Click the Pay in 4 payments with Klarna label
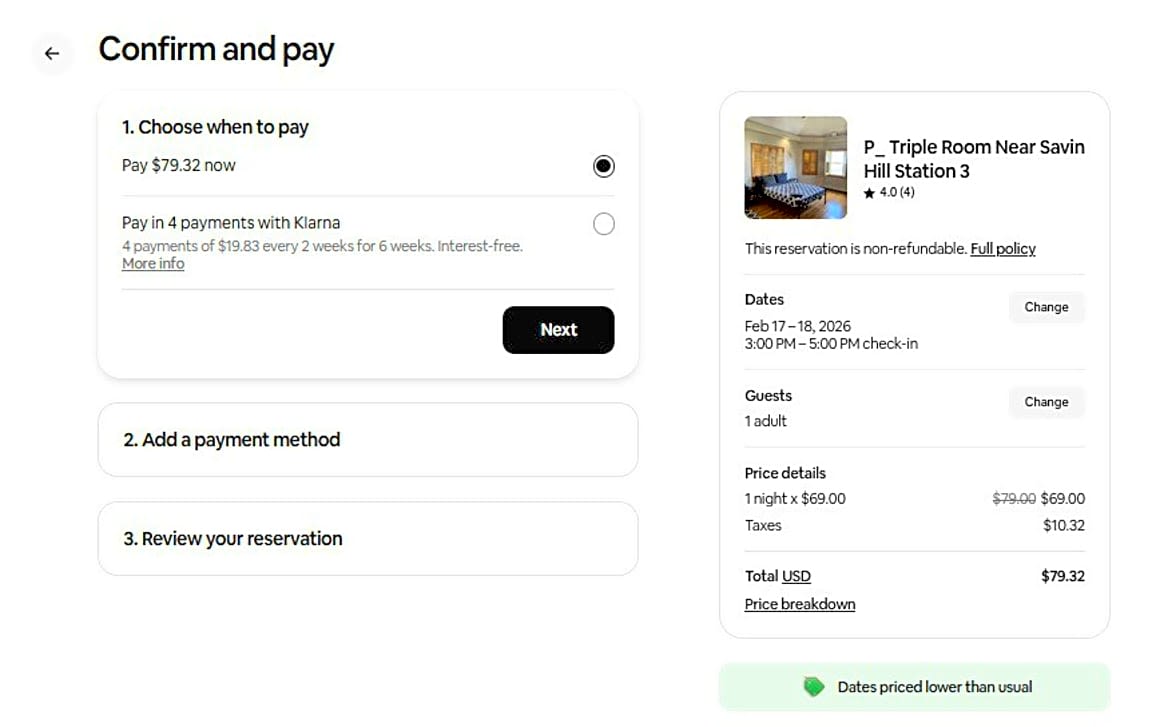Viewport: 1152px width, 727px height. click(x=231, y=223)
